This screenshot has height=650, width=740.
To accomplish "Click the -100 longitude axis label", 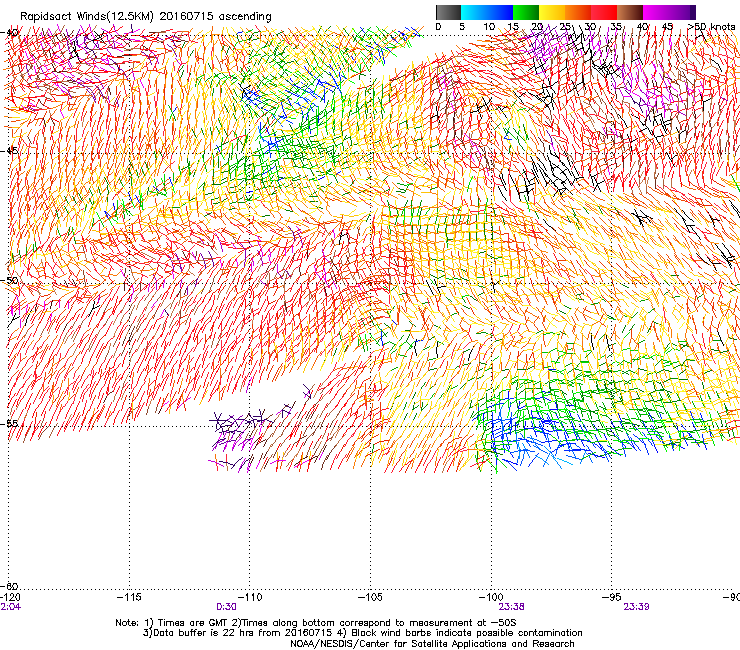I will pos(491,598).
